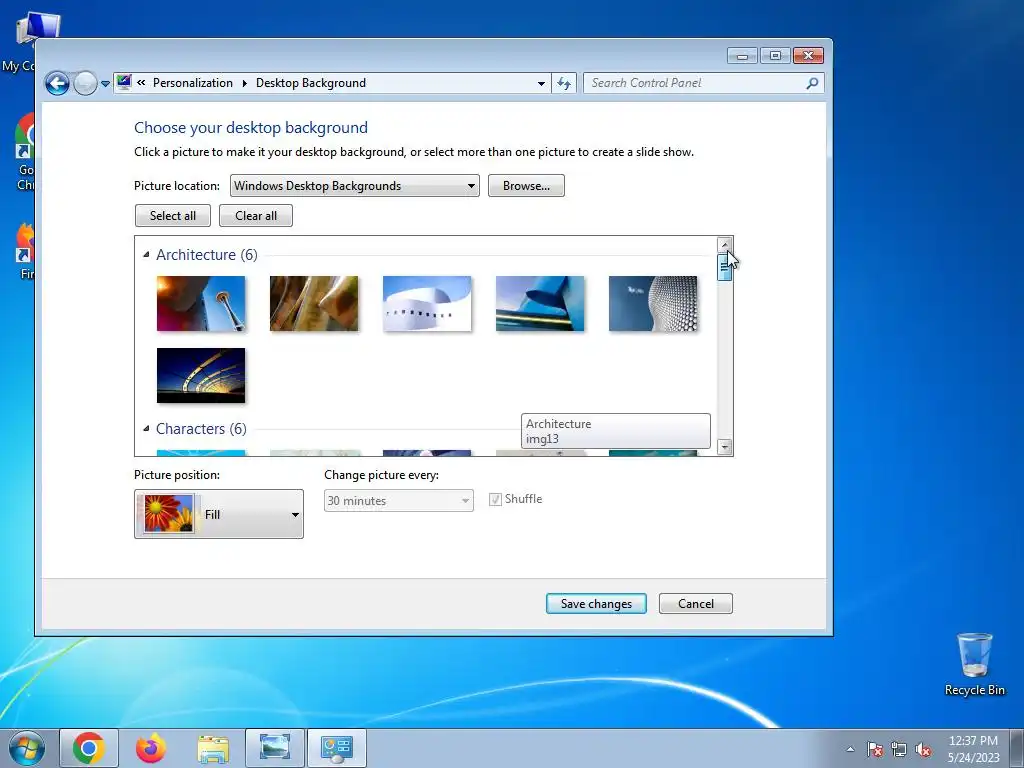
Task: Collapse the Characters group
Action: [146, 428]
